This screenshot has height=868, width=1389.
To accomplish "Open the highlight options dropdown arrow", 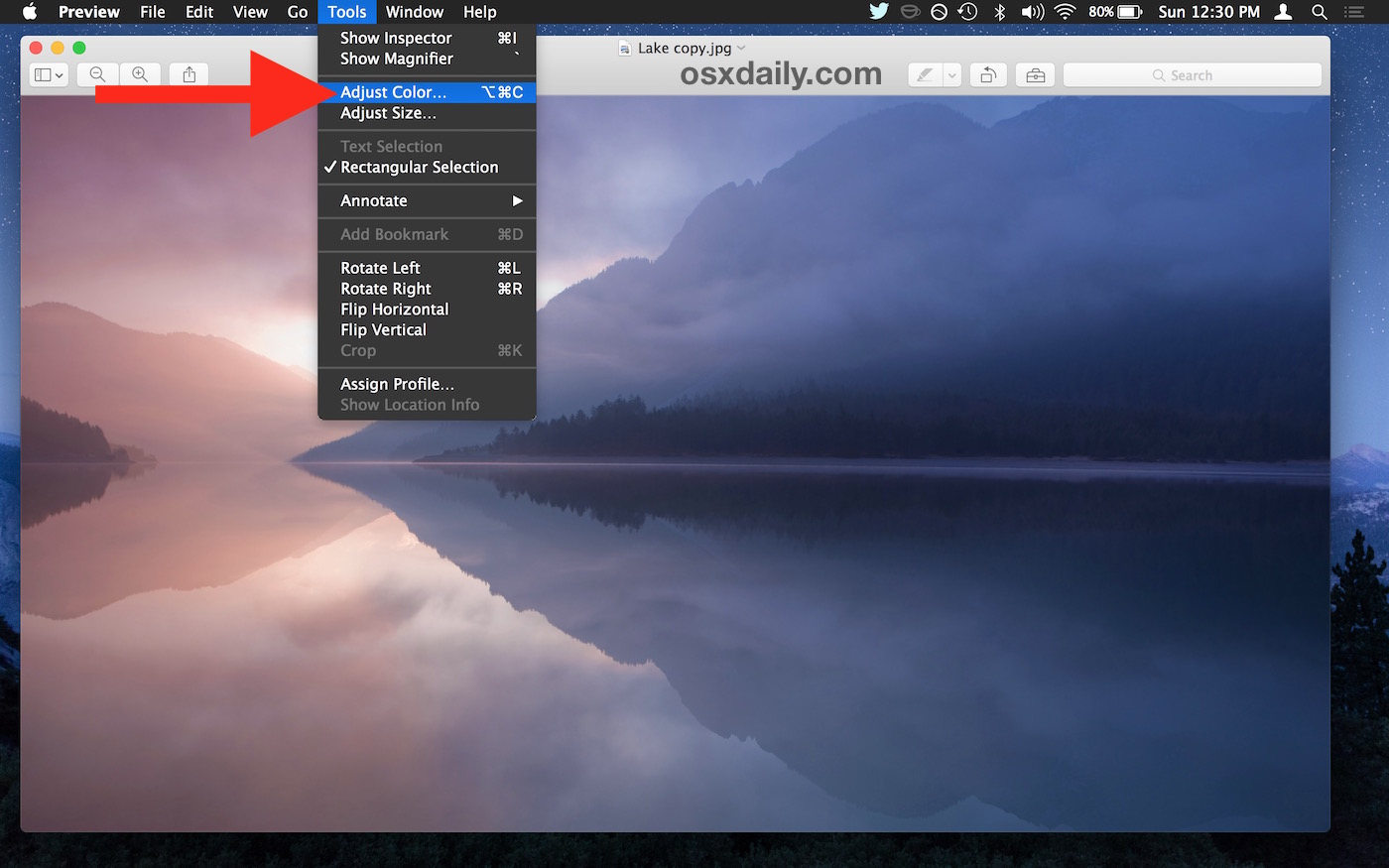I will [951, 75].
